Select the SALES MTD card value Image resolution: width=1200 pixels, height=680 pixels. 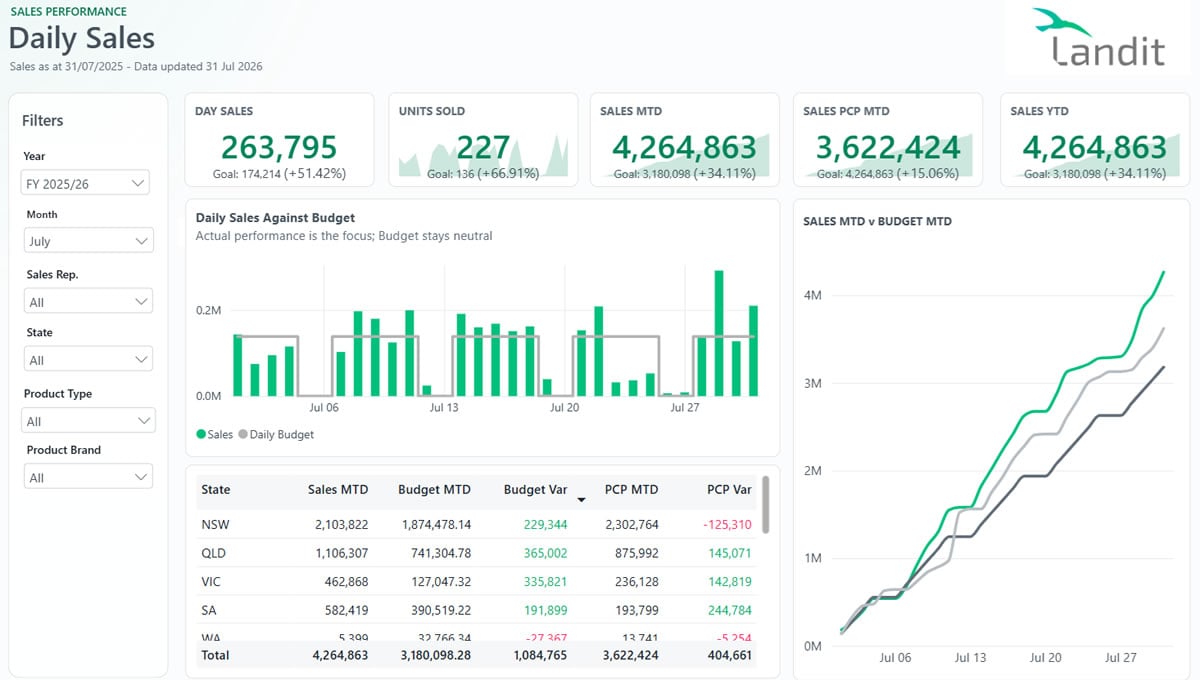684,147
